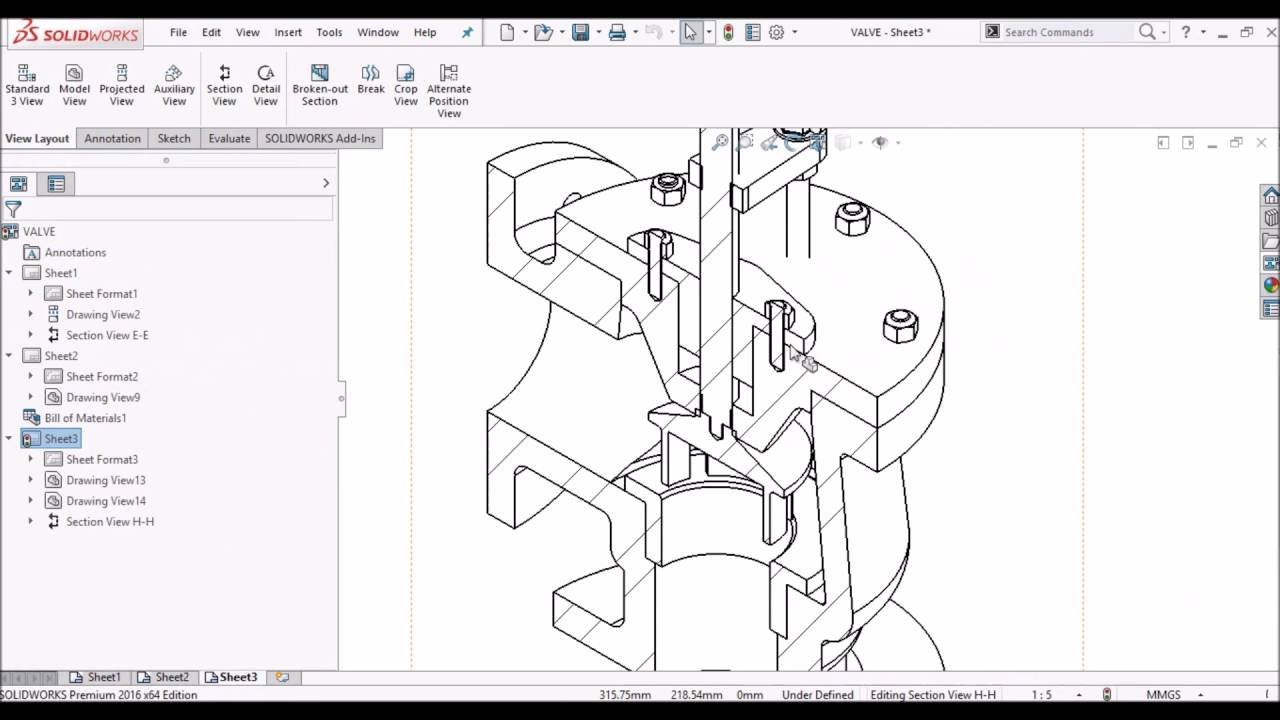Open File Properties from the quick toolbar
1280x720 pixels.
(x=753, y=32)
